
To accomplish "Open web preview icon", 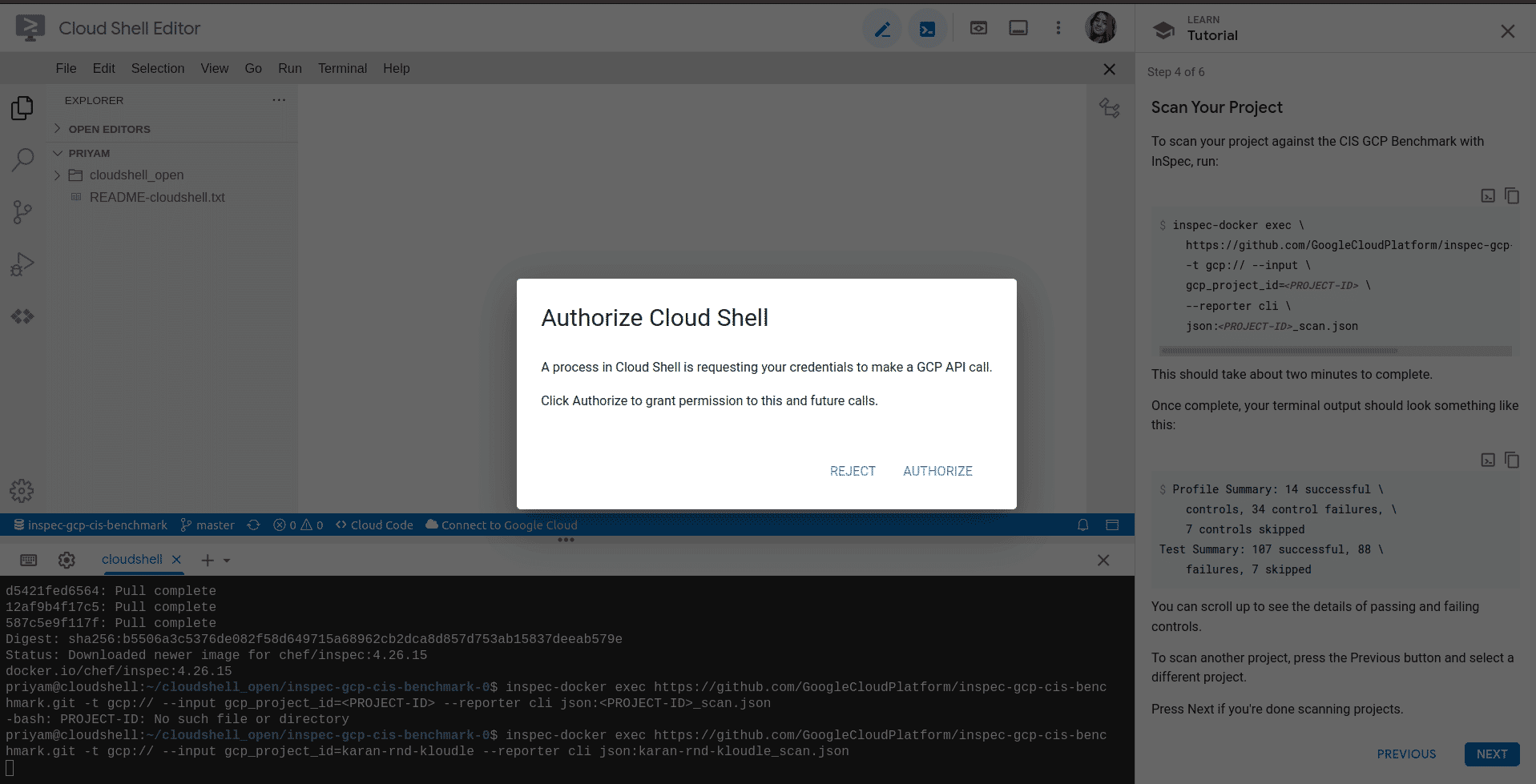I will pyautogui.click(x=978, y=28).
